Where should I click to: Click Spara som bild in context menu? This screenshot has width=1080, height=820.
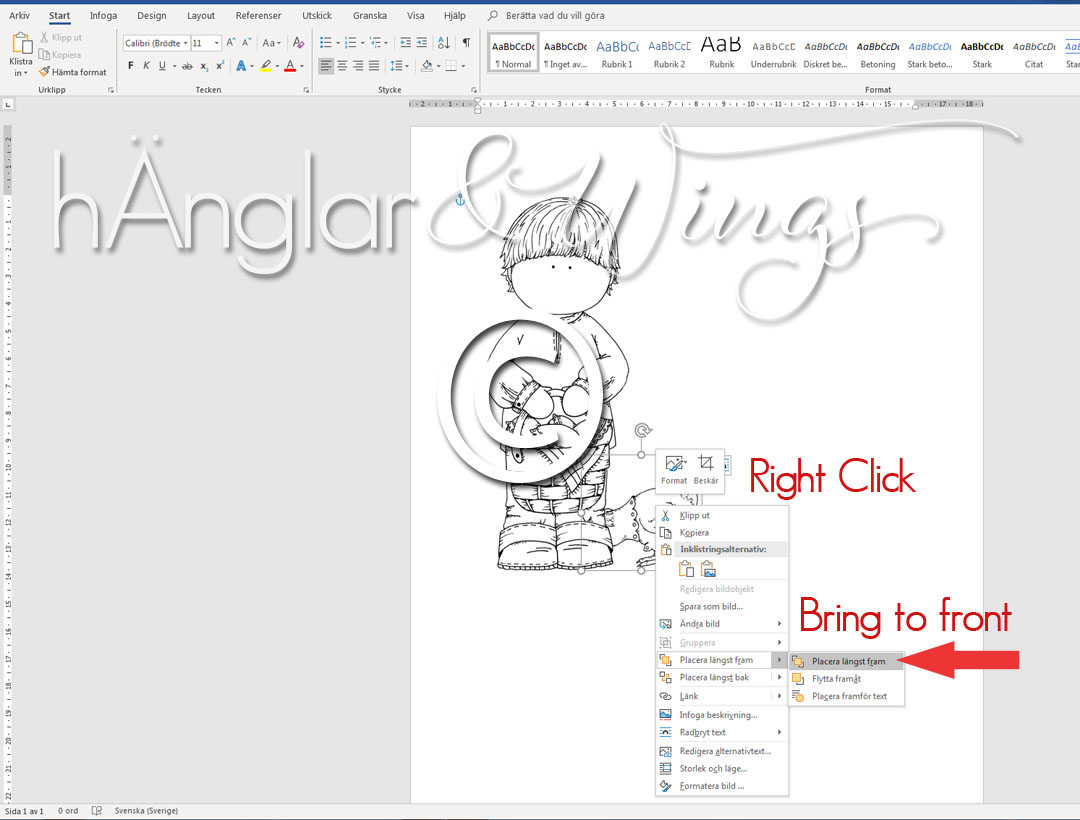[x=712, y=606]
